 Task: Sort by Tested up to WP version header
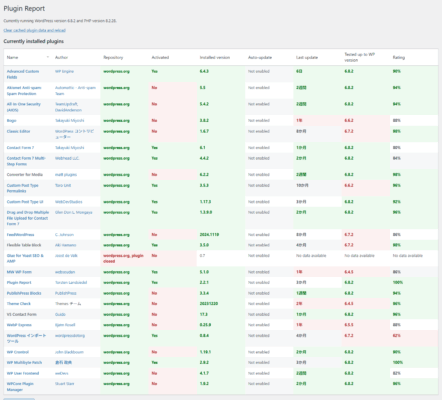[359, 57]
